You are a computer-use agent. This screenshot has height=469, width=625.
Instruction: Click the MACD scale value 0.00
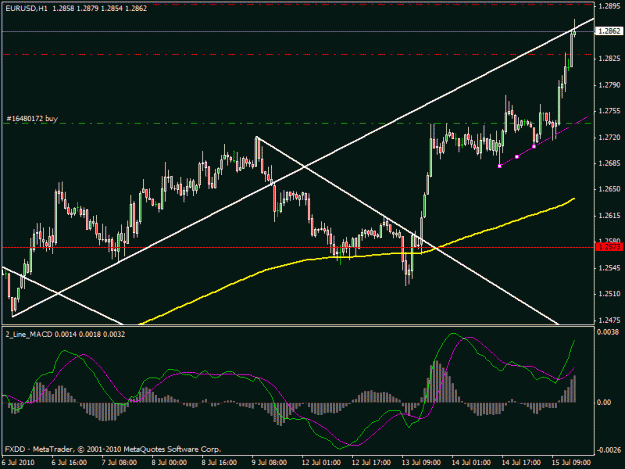[604, 402]
